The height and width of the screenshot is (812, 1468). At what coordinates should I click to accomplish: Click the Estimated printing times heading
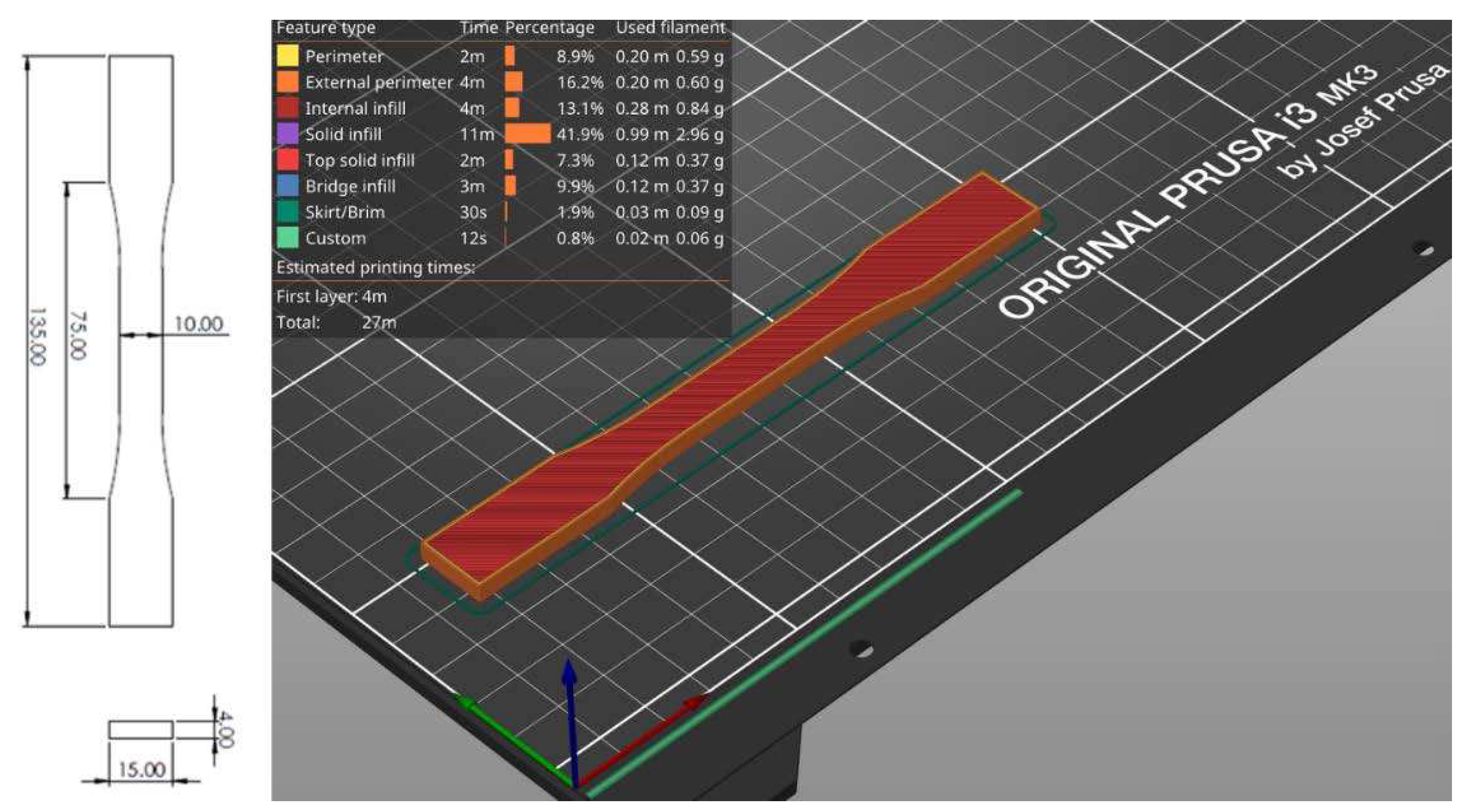tap(375, 267)
